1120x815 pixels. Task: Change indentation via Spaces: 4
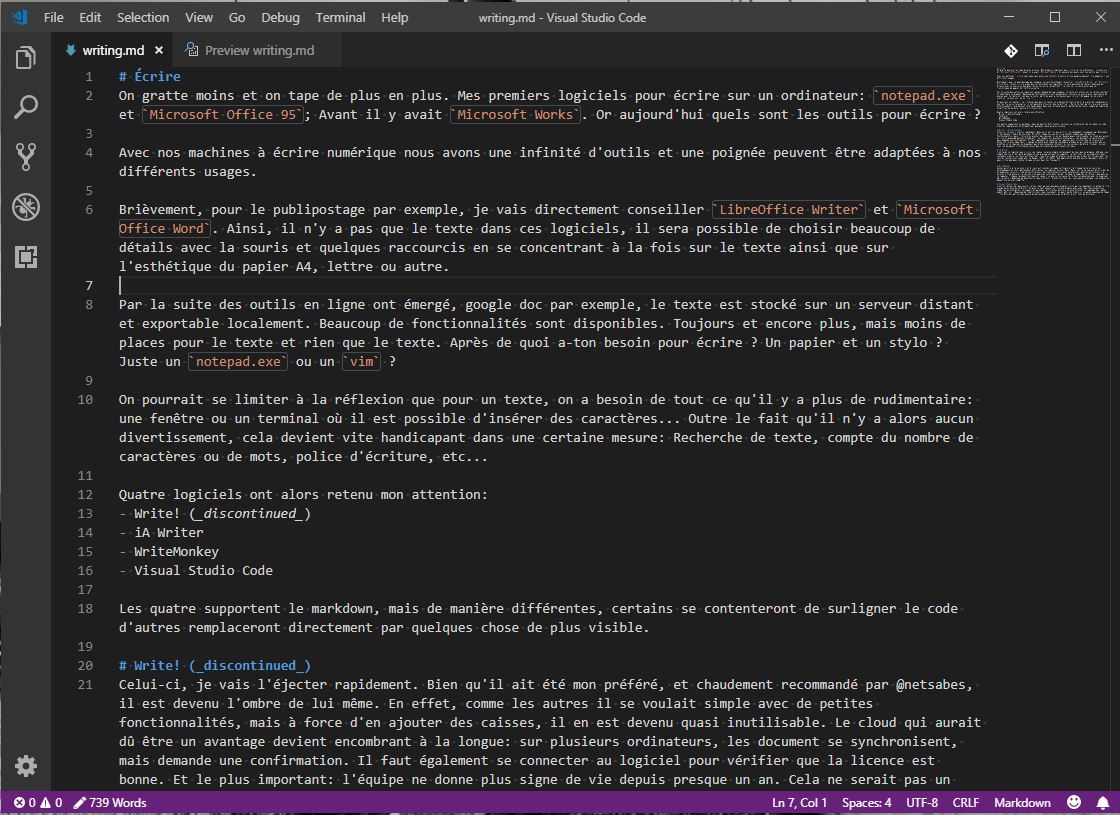pos(866,803)
